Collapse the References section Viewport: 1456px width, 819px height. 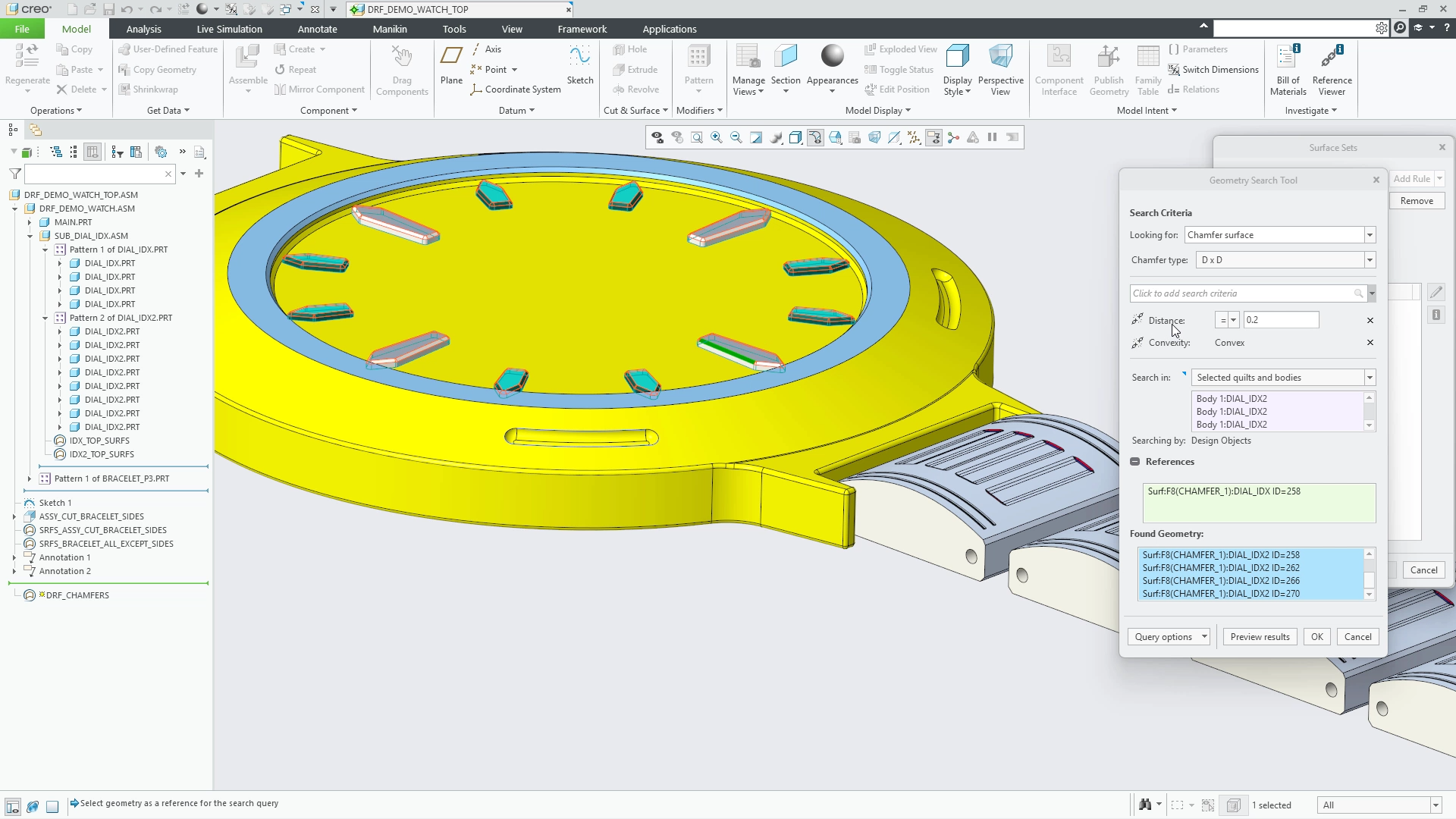pyautogui.click(x=1134, y=462)
